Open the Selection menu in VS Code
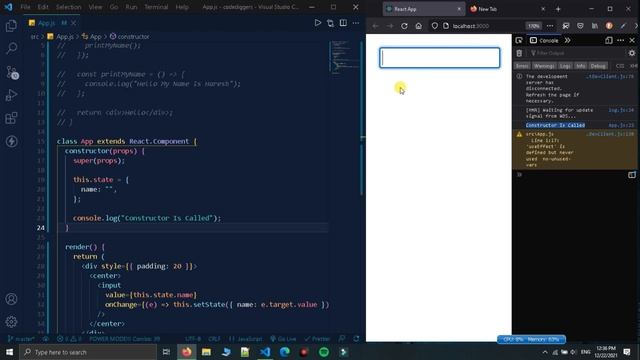The height and width of the screenshot is (360, 640). [x=69, y=7]
